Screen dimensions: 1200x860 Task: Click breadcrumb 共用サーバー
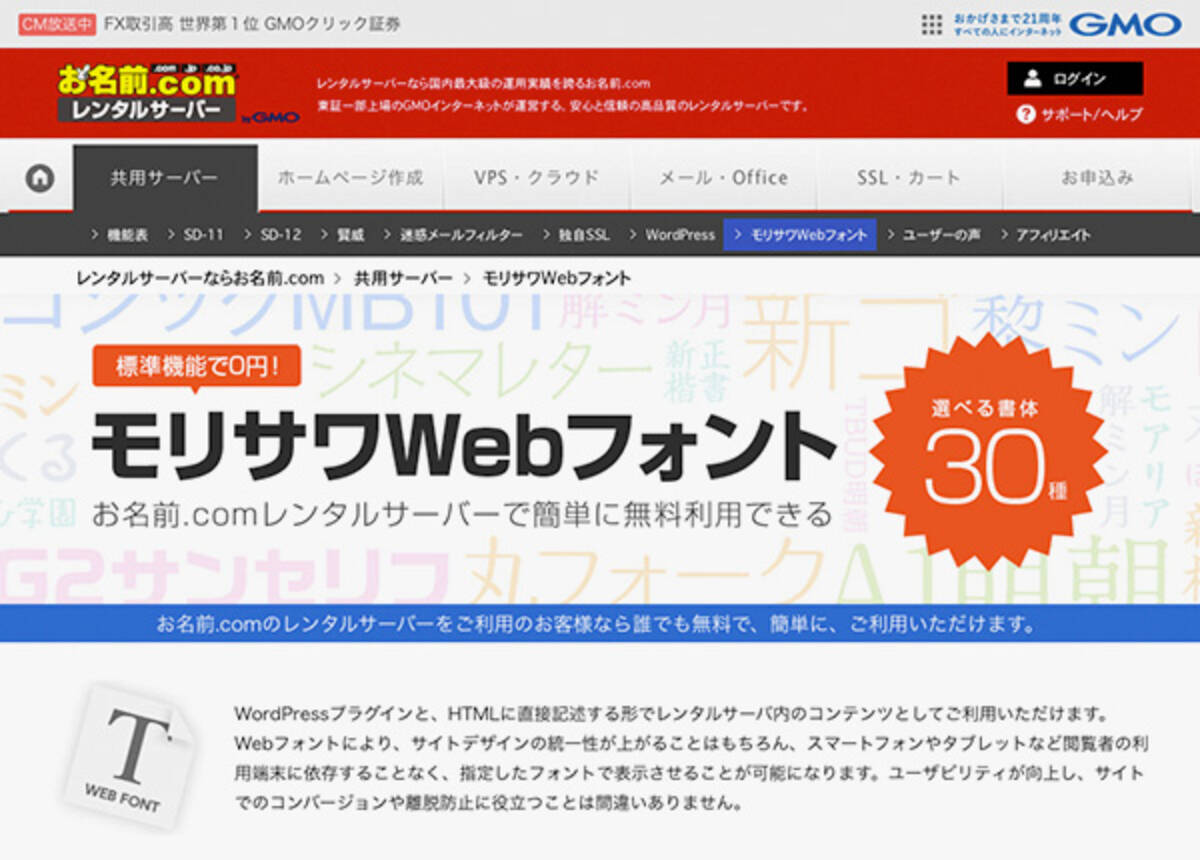403,278
